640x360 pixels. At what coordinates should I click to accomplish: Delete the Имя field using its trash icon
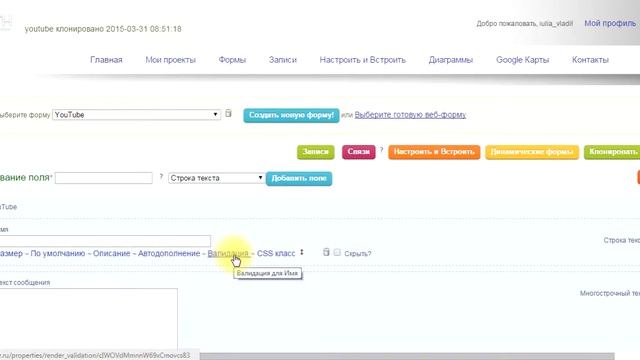326,252
